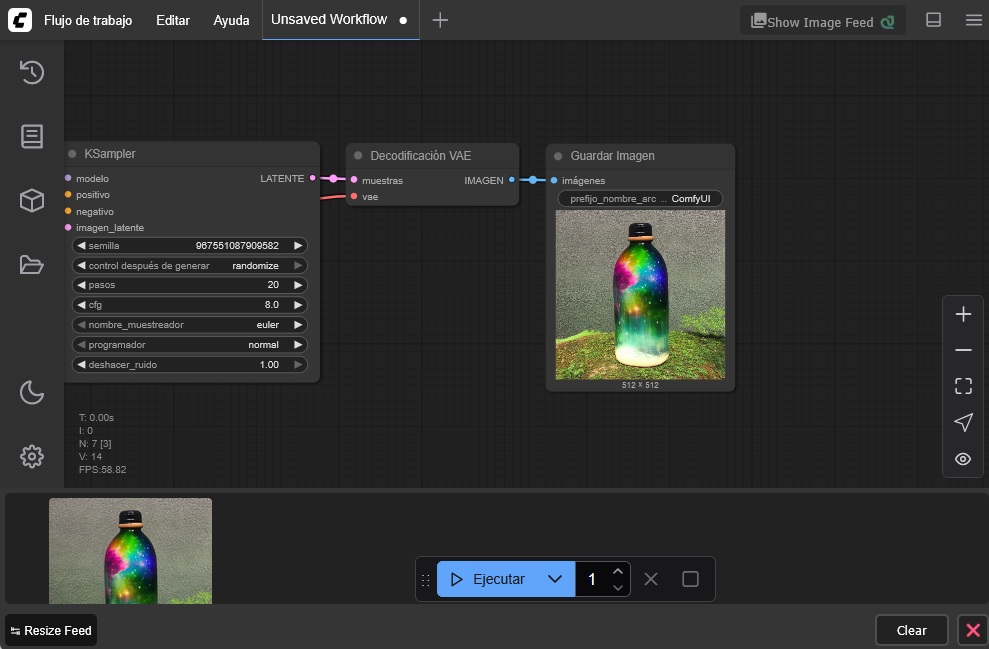Open the workflows folder sidebar panel
Viewport: 989px width, 649px height.
[32, 264]
